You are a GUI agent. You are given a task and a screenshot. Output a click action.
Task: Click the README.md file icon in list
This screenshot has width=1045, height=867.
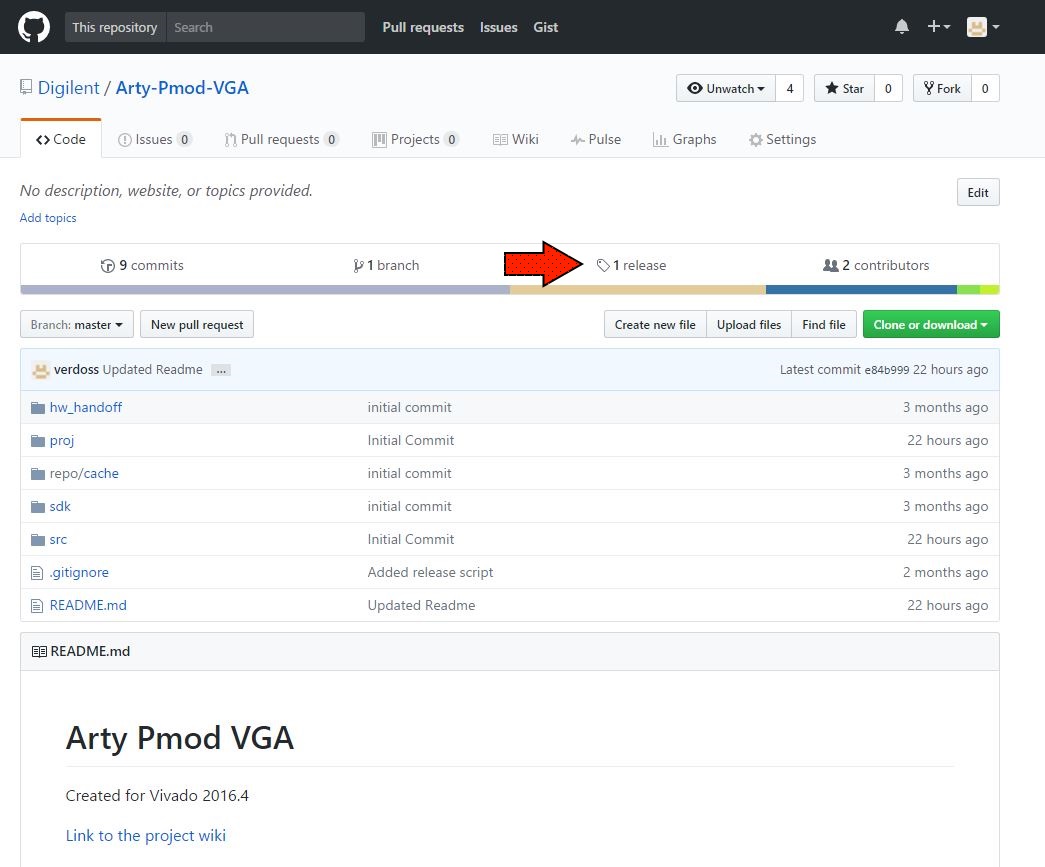click(37, 606)
